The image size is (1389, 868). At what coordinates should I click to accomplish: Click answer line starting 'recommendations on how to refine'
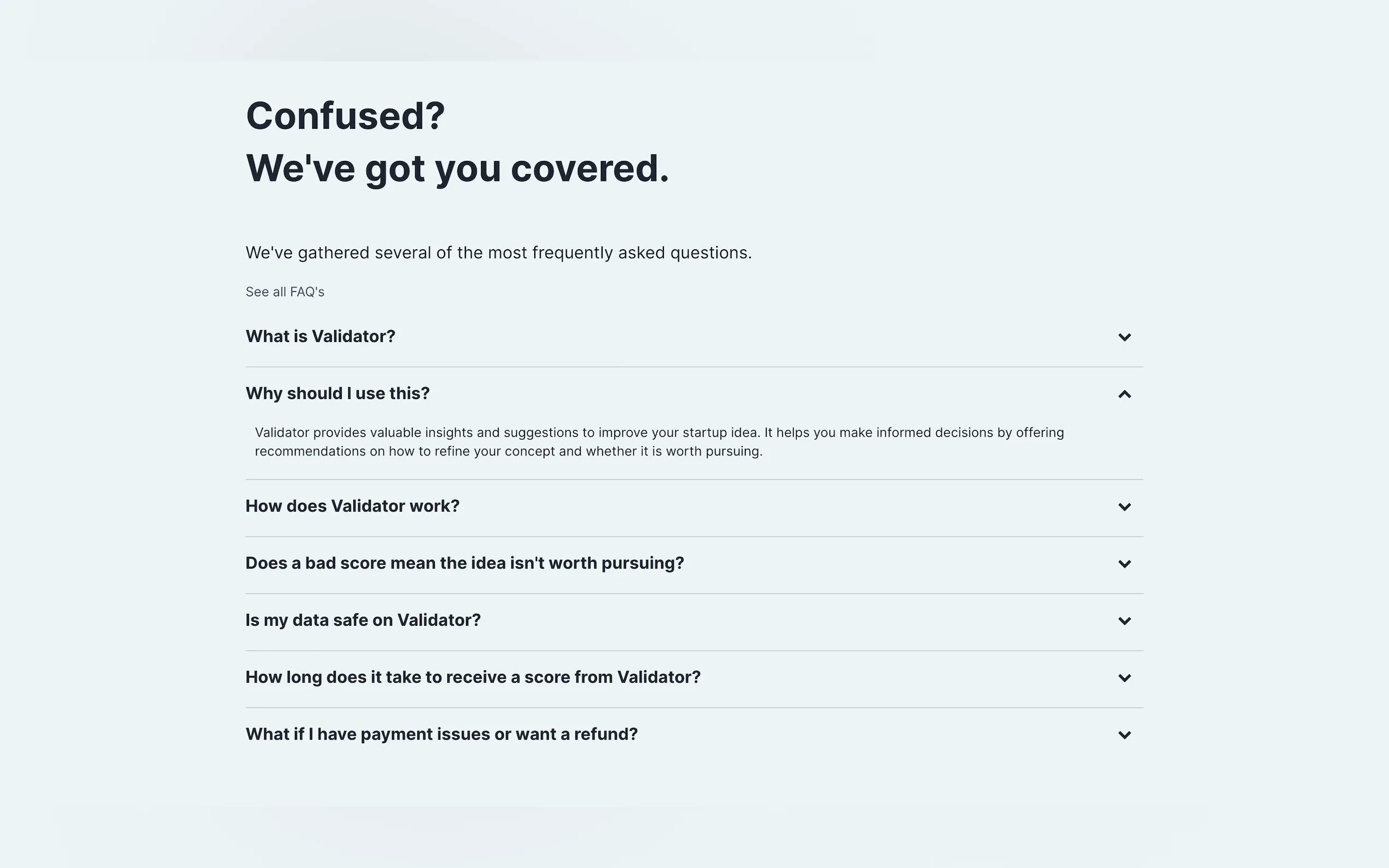coord(508,451)
